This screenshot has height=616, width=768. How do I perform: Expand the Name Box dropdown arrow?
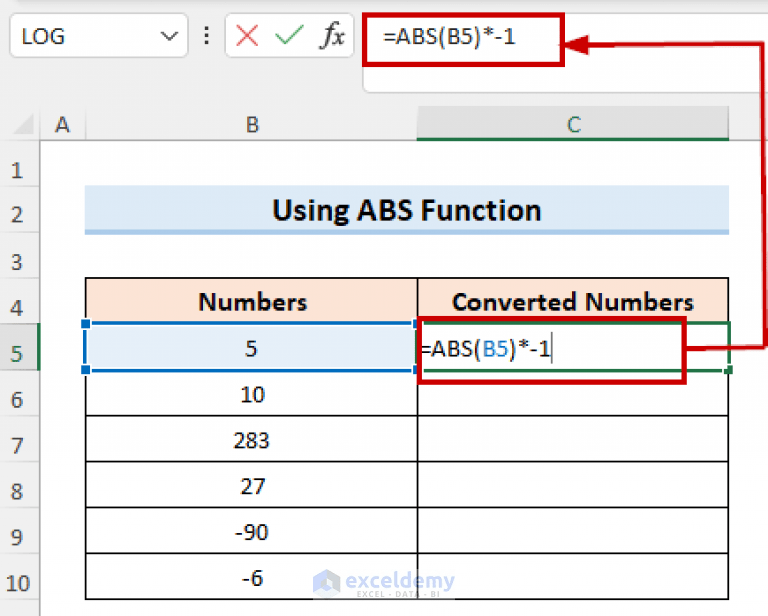coord(169,36)
